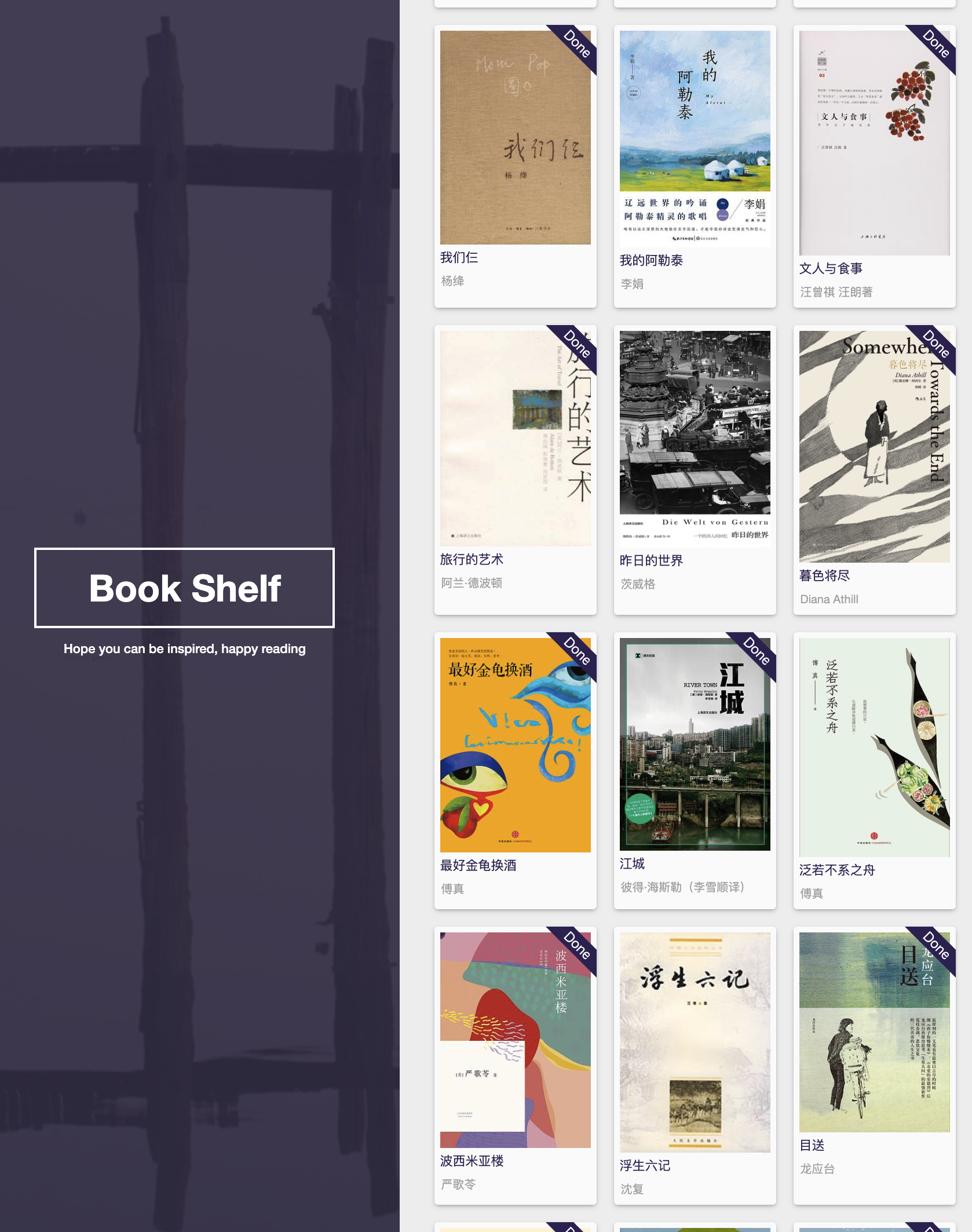The image size is (972, 1232).
Task: Click the 江城 title text
Action: click(x=632, y=864)
